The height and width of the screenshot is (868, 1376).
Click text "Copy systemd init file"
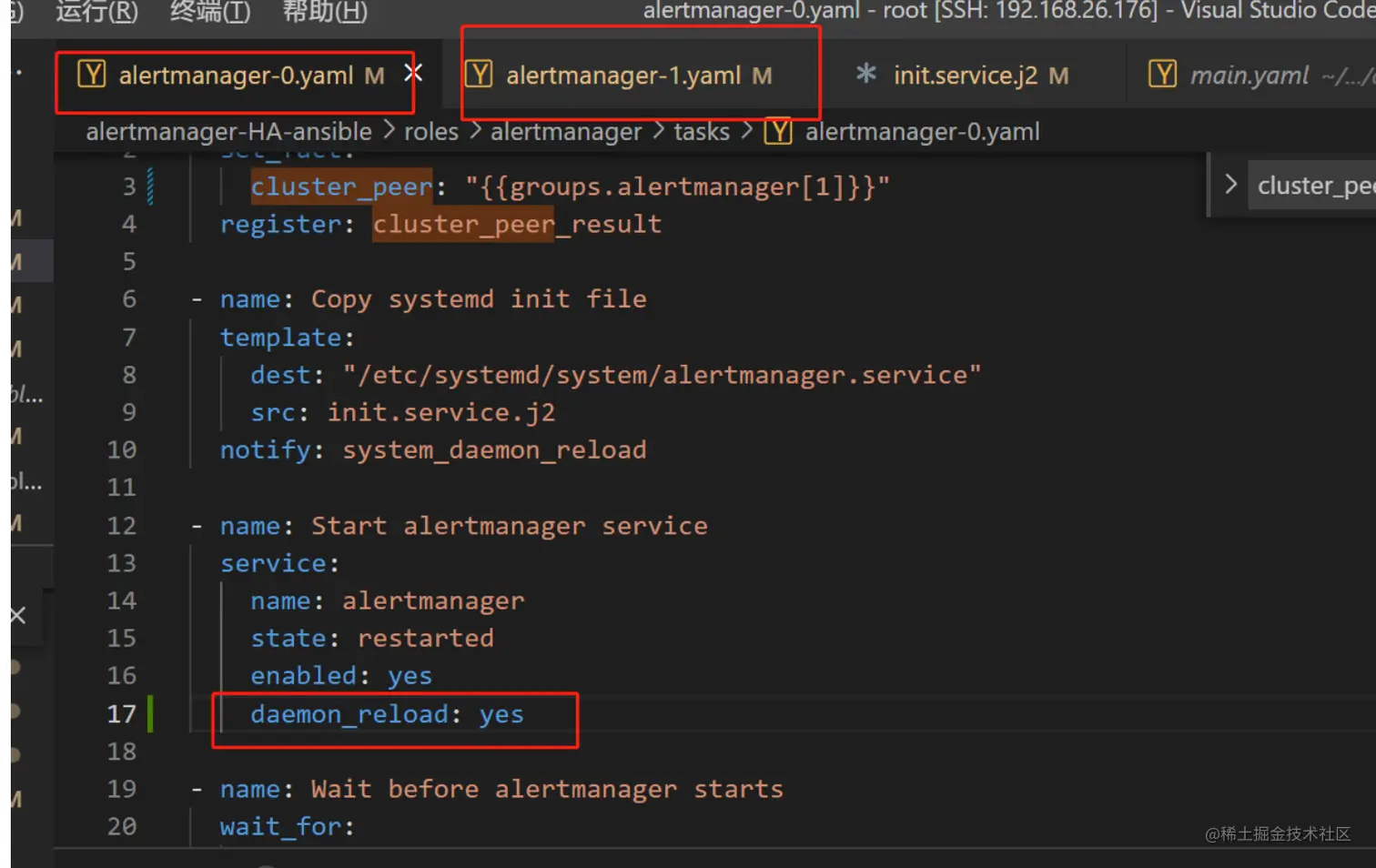[479, 299]
